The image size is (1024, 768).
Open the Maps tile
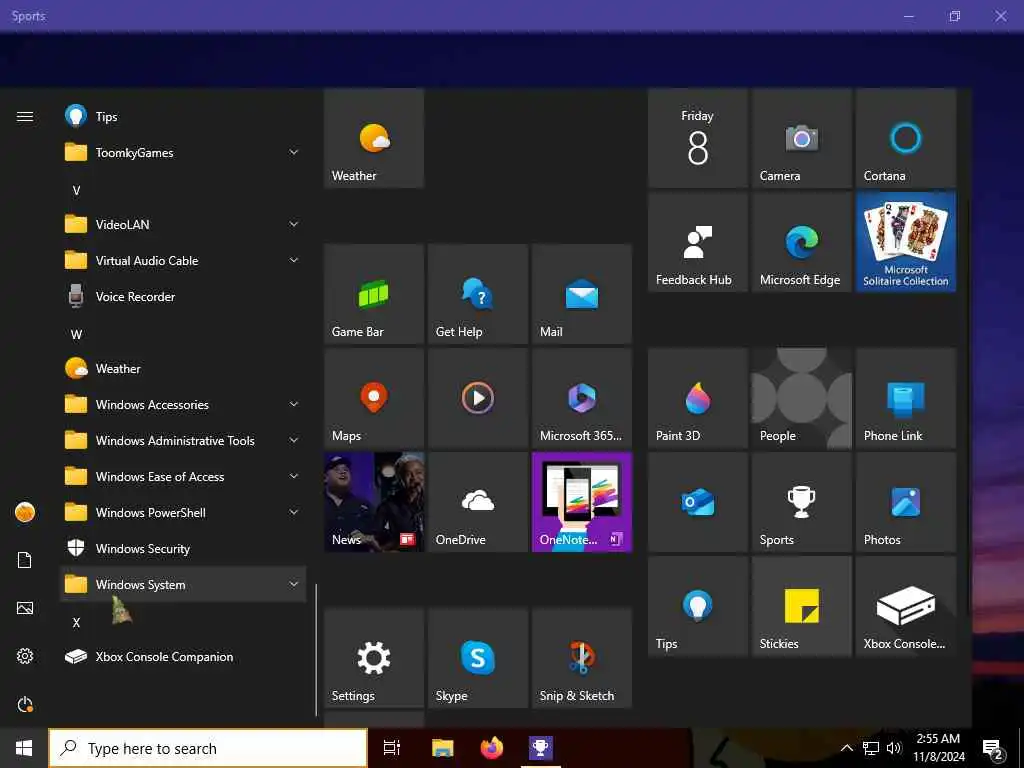pyautogui.click(x=374, y=398)
